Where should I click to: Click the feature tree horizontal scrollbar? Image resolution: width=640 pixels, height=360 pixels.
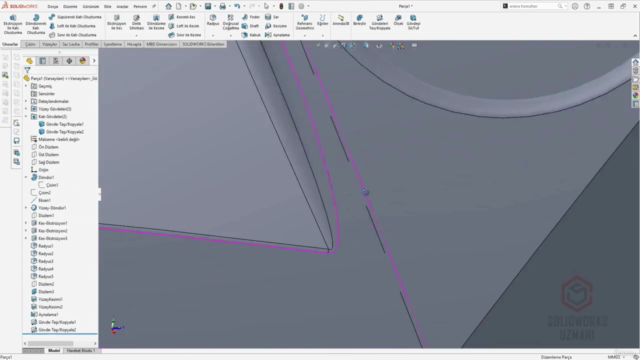pos(50,343)
